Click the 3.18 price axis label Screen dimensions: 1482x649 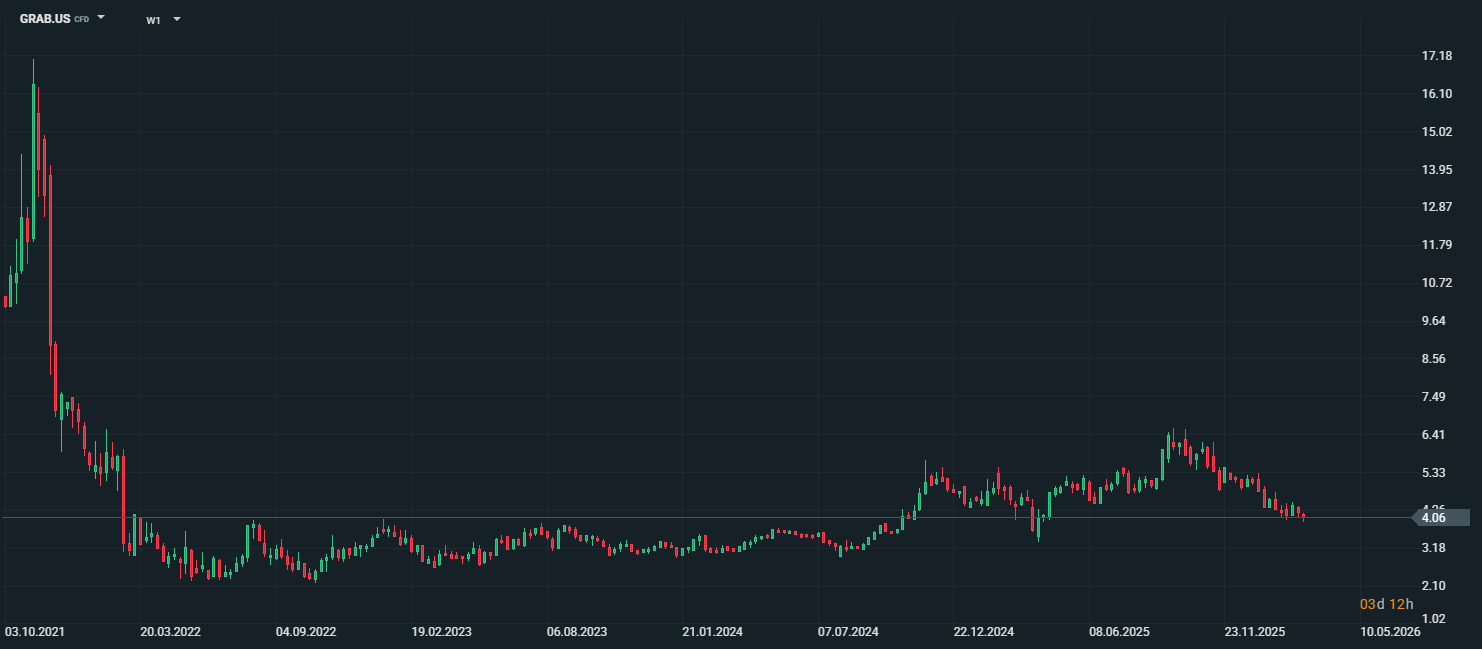(1436, 548)
